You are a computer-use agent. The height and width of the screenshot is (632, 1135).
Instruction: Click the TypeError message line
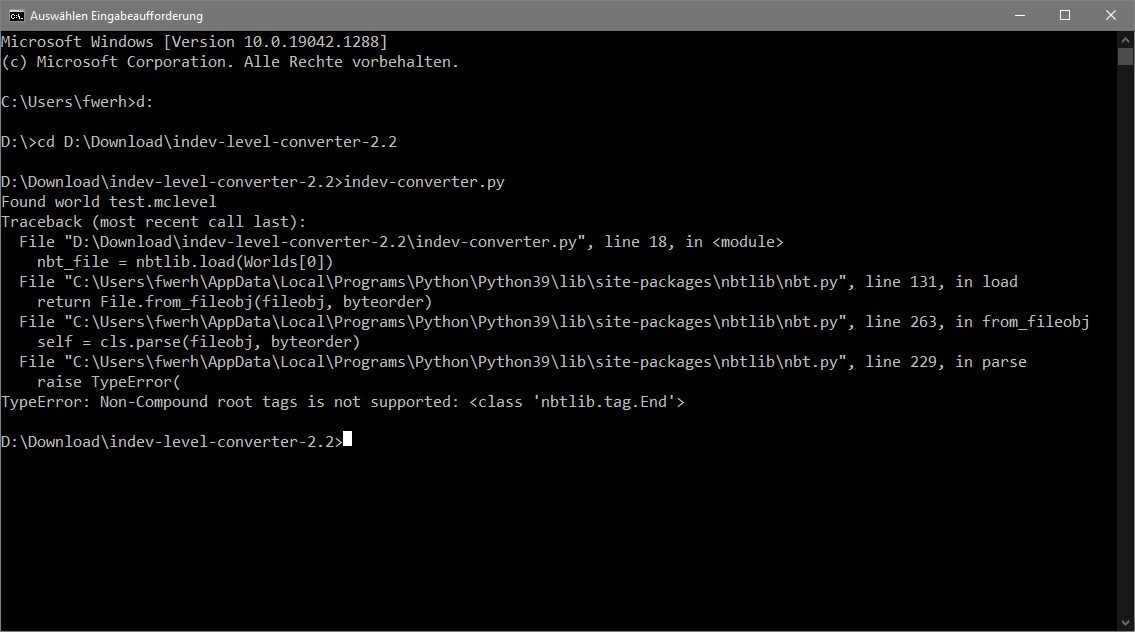tap(342, 401)
